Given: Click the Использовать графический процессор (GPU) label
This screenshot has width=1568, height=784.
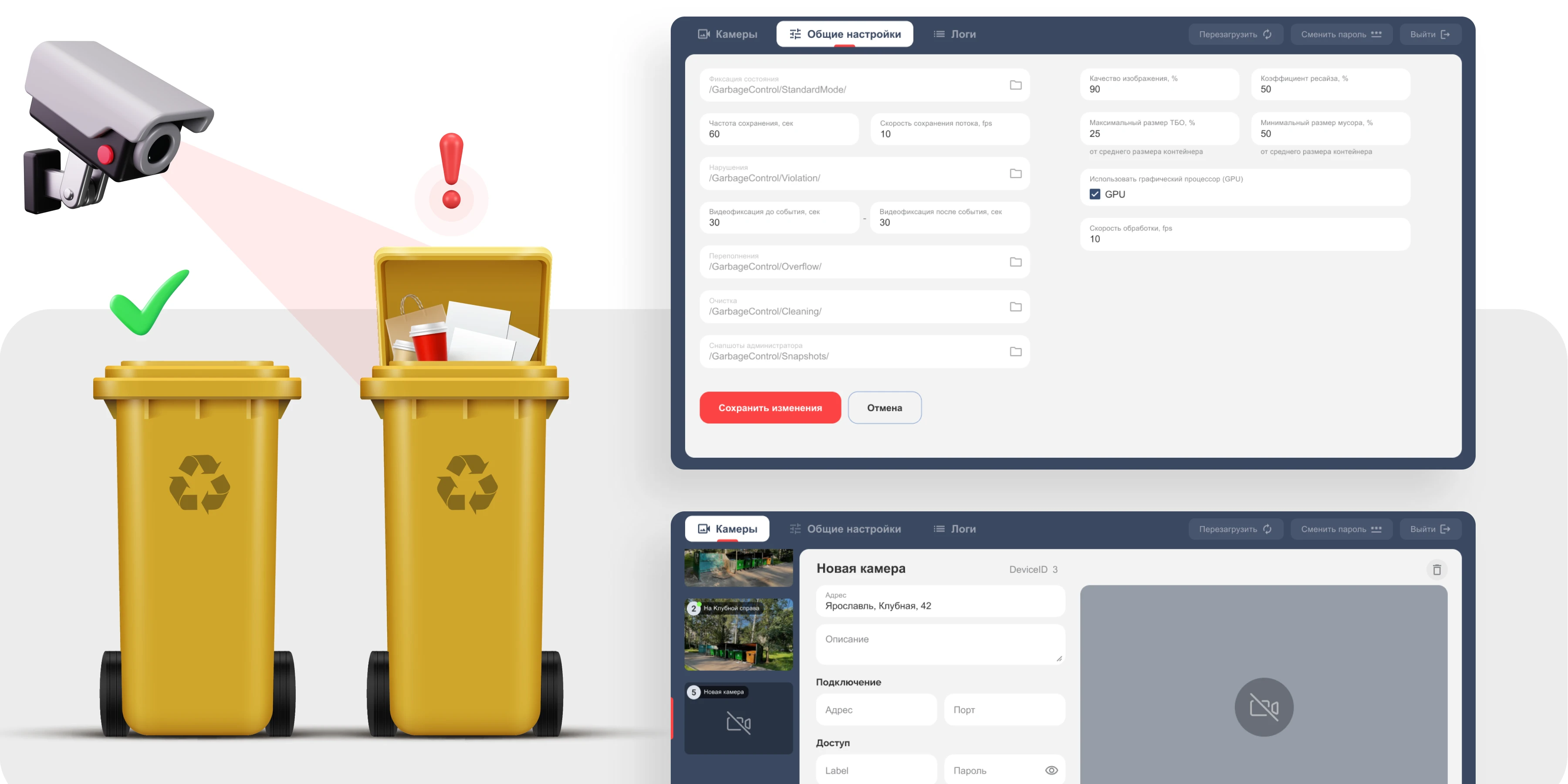Looking at the screenshot, I should point(1166,179).
